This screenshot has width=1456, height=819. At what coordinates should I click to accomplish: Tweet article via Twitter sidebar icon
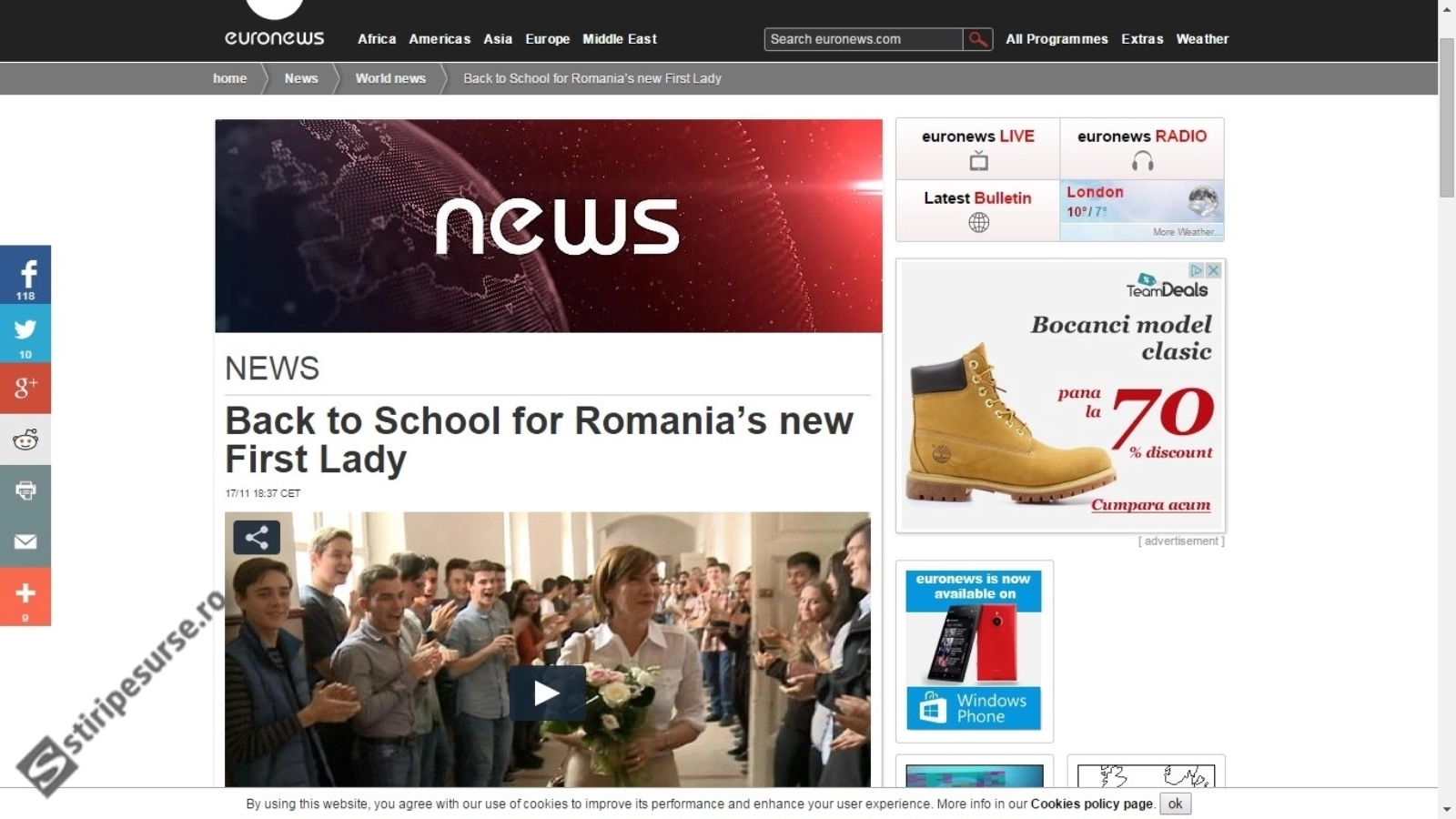[25, 334]
